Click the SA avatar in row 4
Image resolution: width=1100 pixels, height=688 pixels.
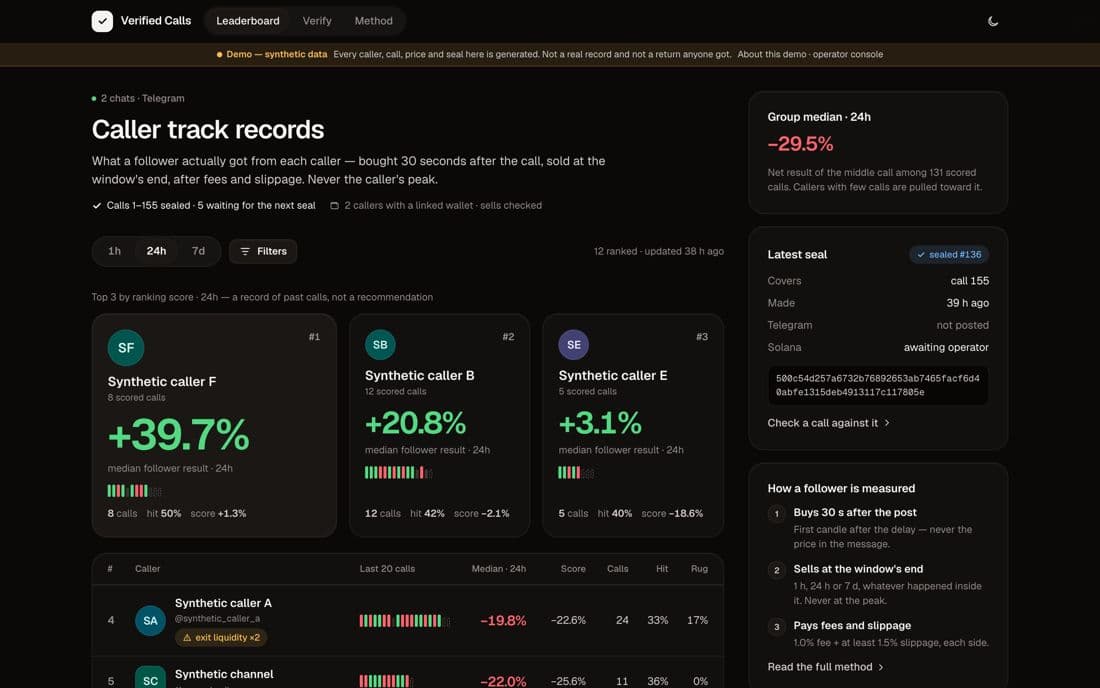click(x=150, y=621)
